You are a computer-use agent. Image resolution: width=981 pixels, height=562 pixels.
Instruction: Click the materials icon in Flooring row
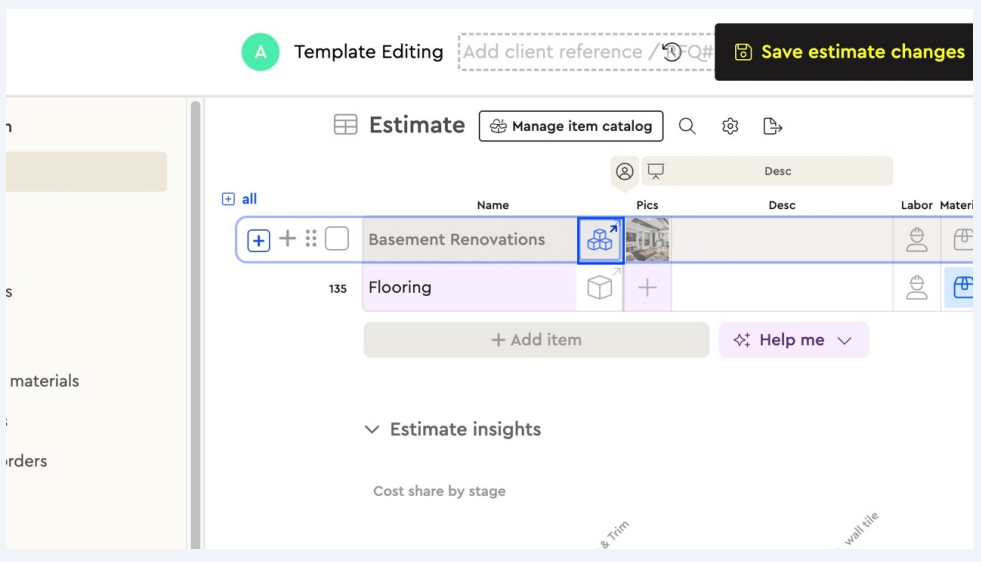coord(962,288)
